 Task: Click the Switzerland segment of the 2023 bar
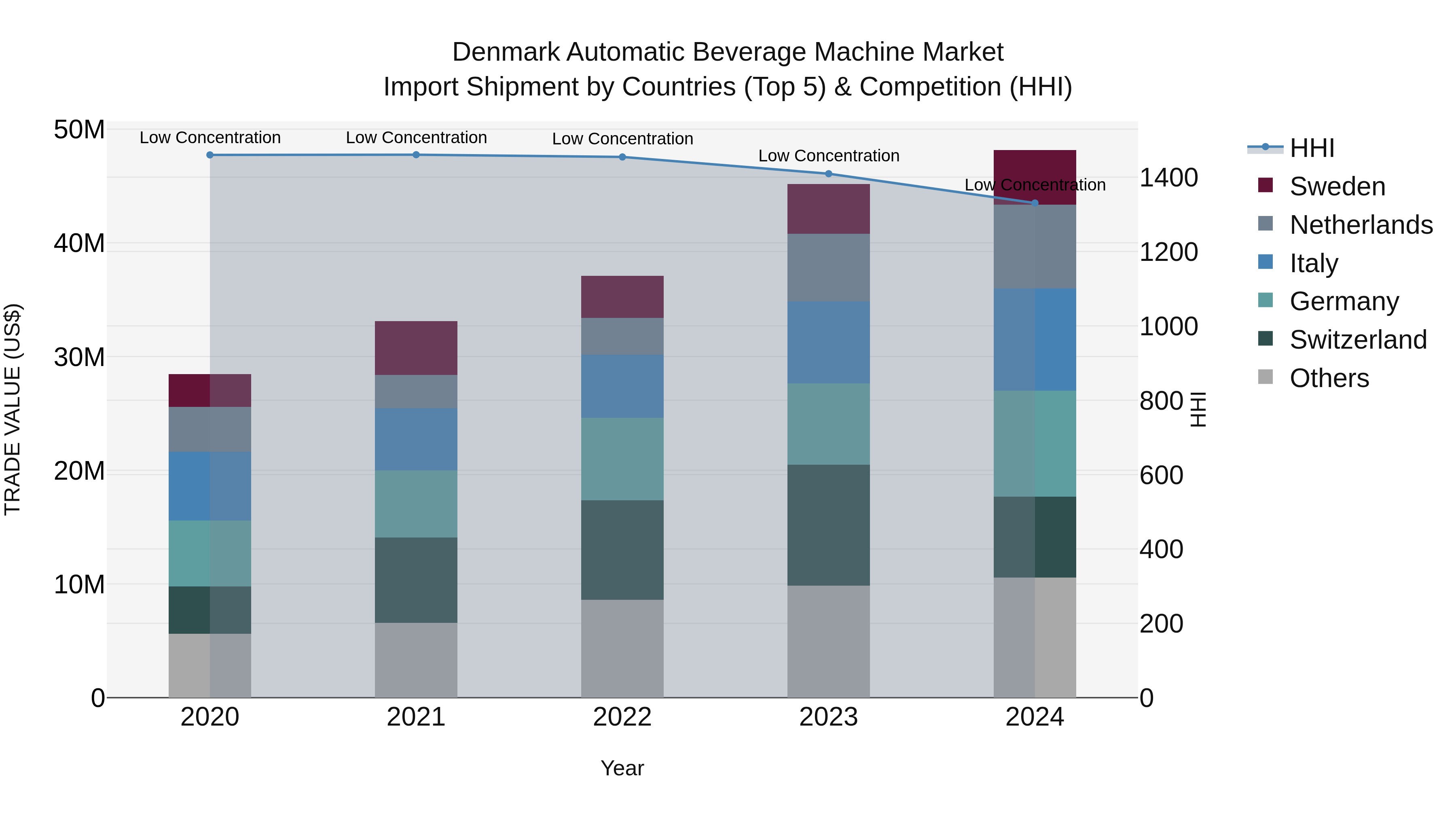829,525
